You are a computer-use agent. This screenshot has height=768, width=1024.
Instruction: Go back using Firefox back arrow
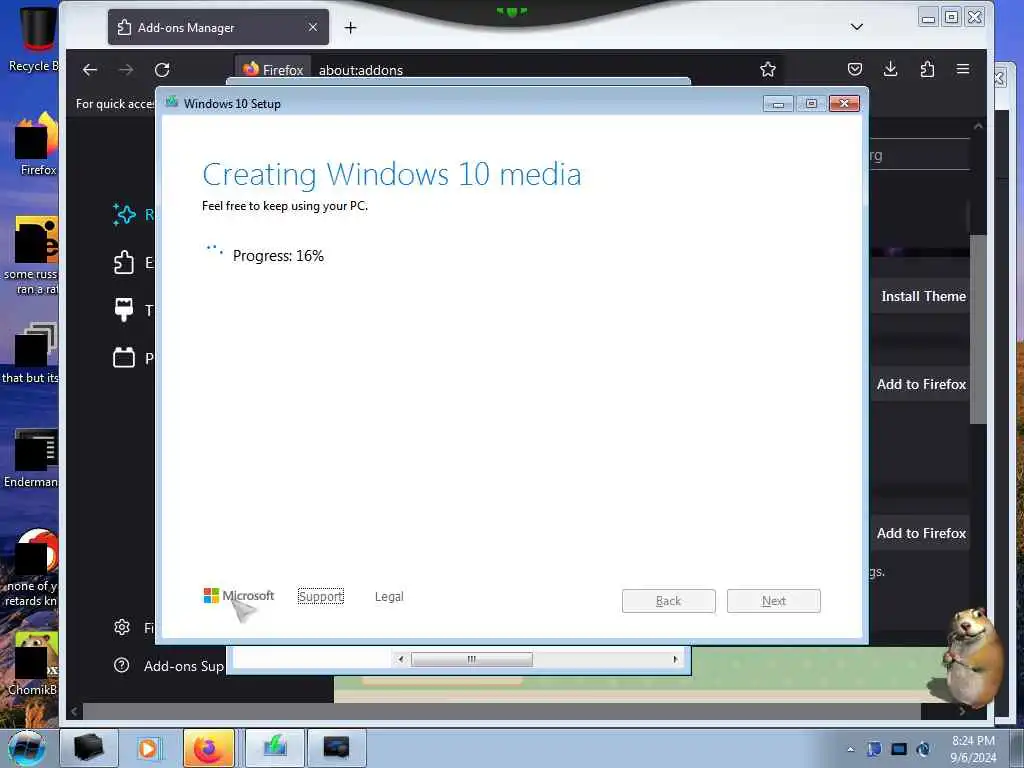click(90, 70)
